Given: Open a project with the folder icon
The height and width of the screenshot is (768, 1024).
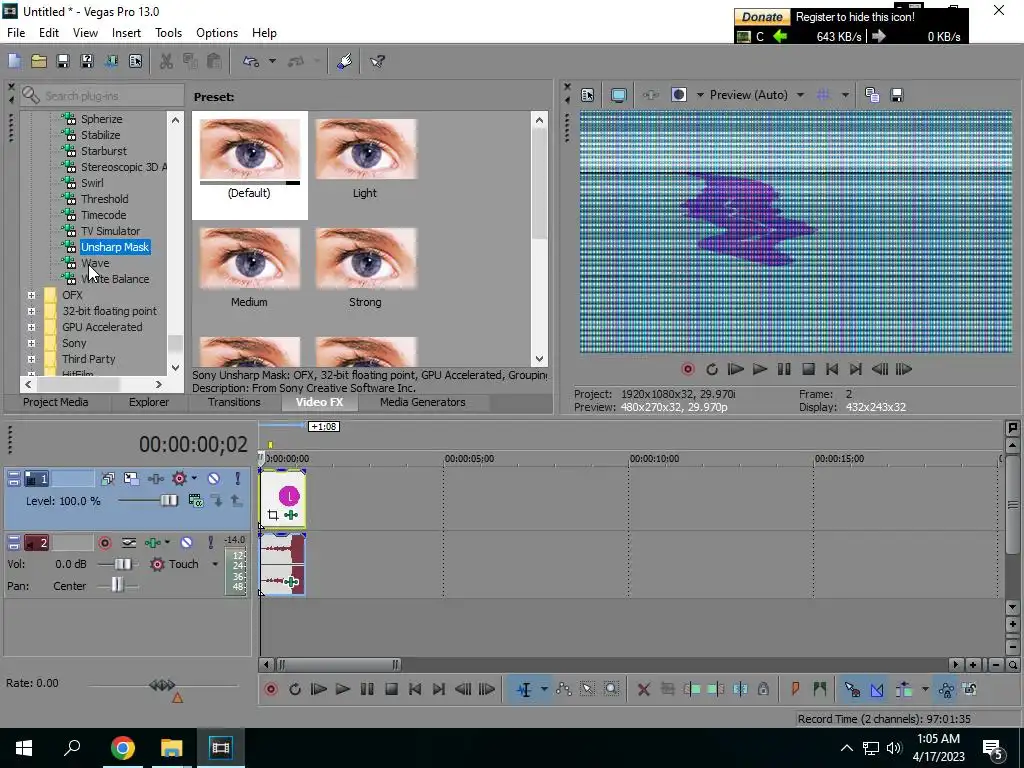Looking at the screenshot, I should [39, 61].
